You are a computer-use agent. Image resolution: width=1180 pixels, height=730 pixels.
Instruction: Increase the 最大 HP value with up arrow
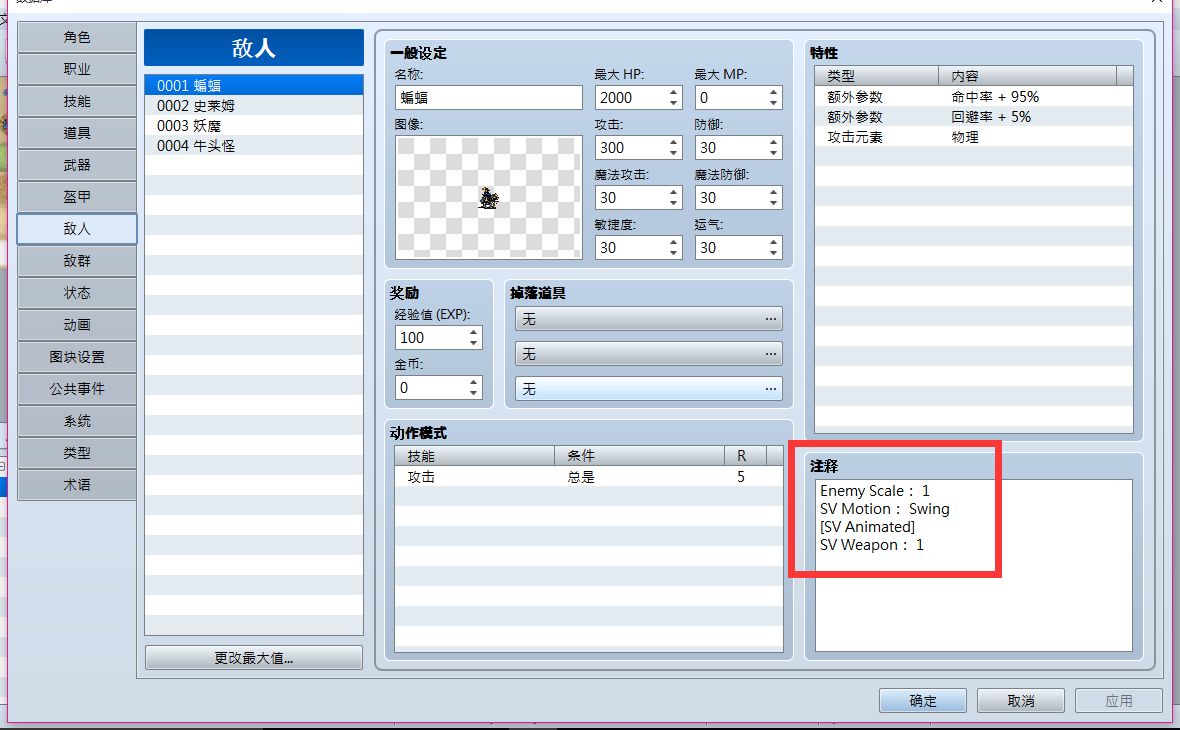tap(674, 93)
